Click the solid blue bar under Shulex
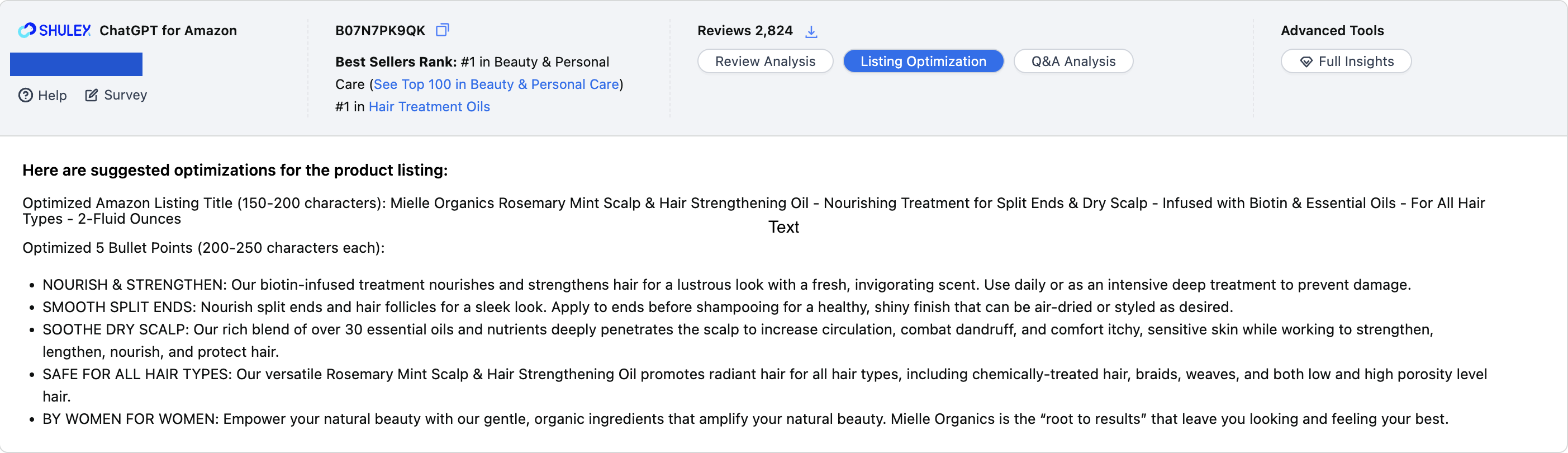This screenshot has height=453, width=1568. 76,64
